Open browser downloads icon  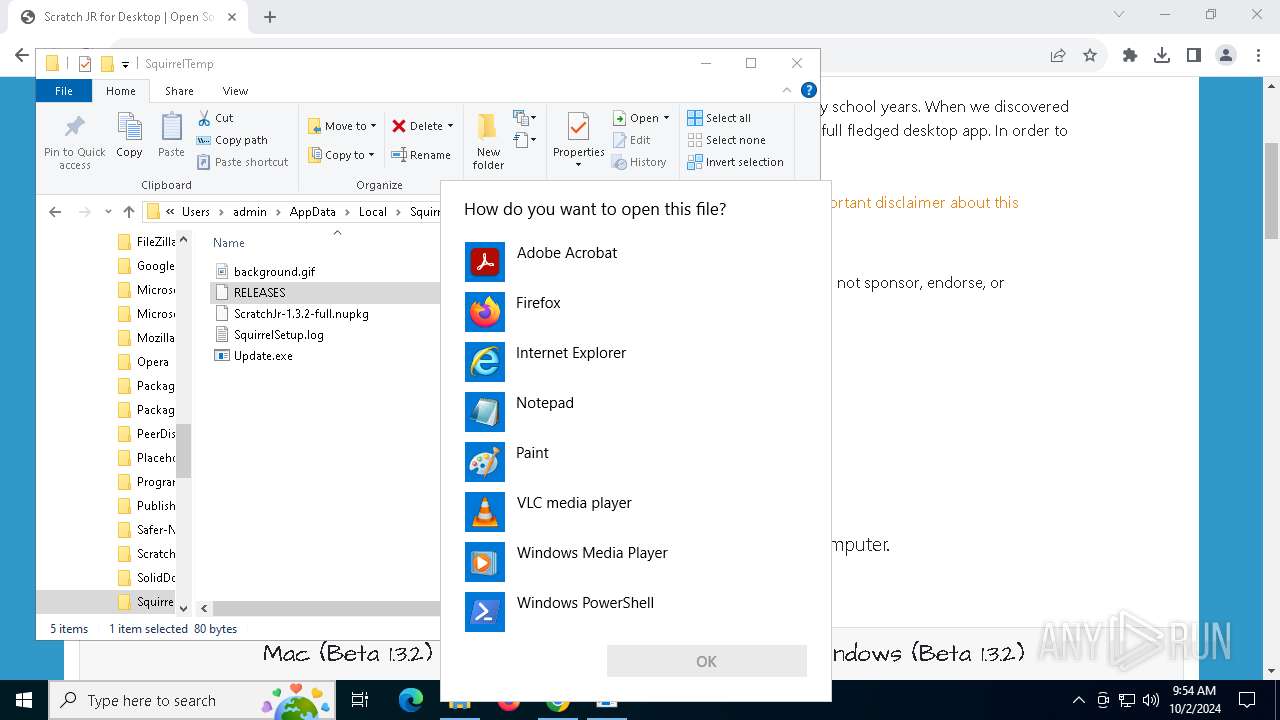click(x=1162, y=56)
